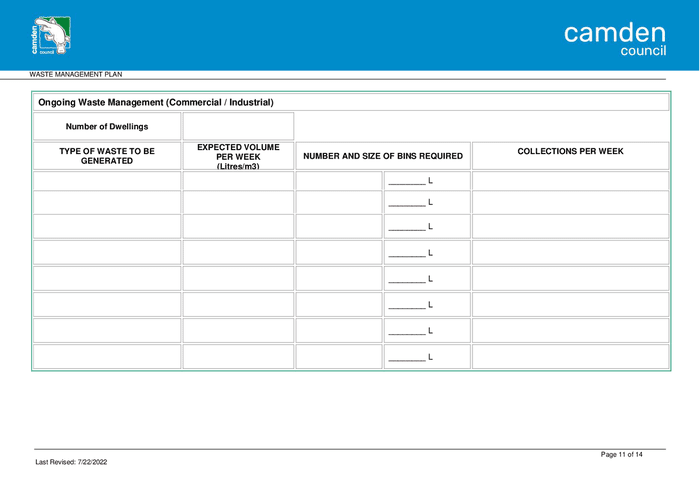Click the Last Revised date in footer

coord(71,462)
